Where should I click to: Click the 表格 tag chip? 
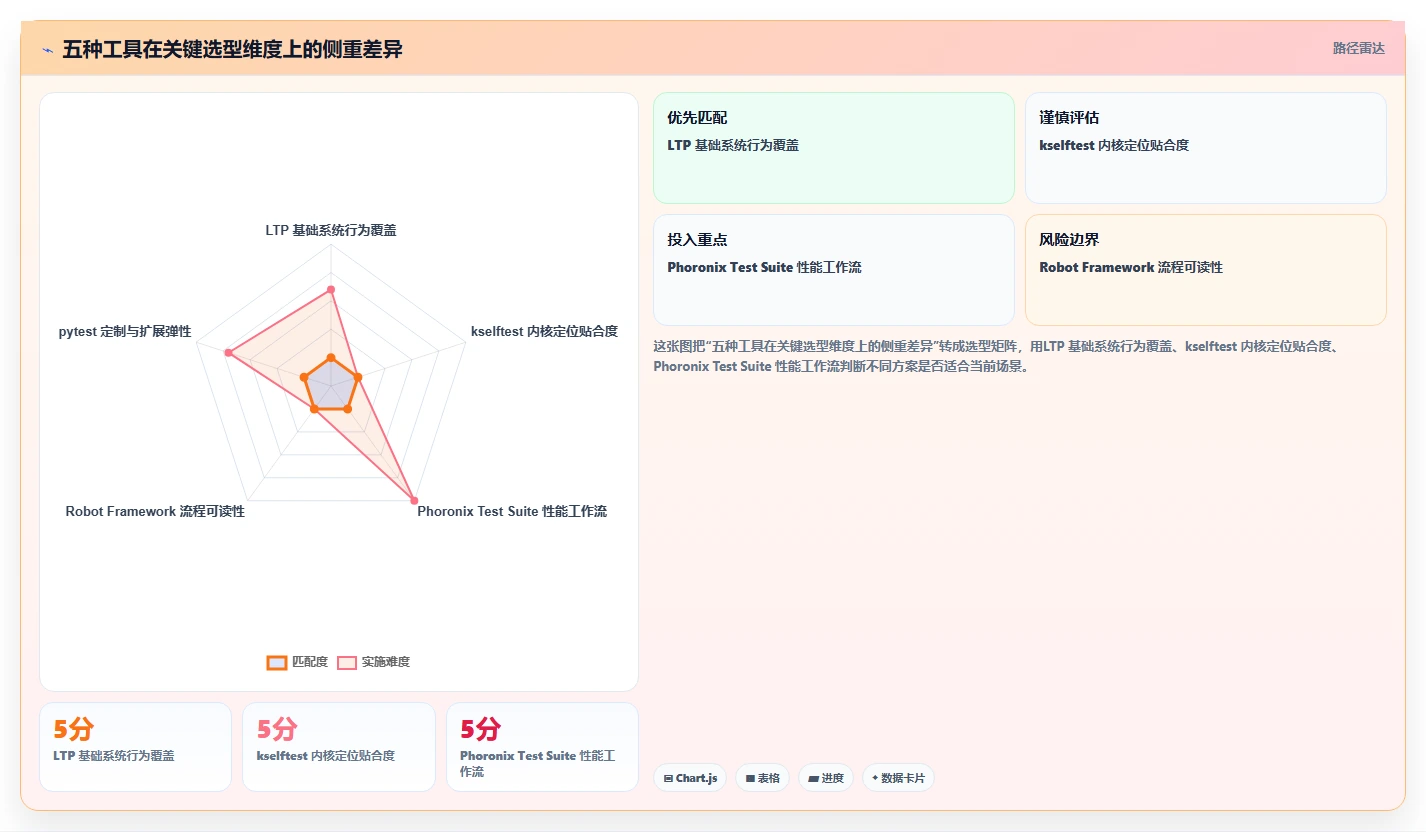762,778
